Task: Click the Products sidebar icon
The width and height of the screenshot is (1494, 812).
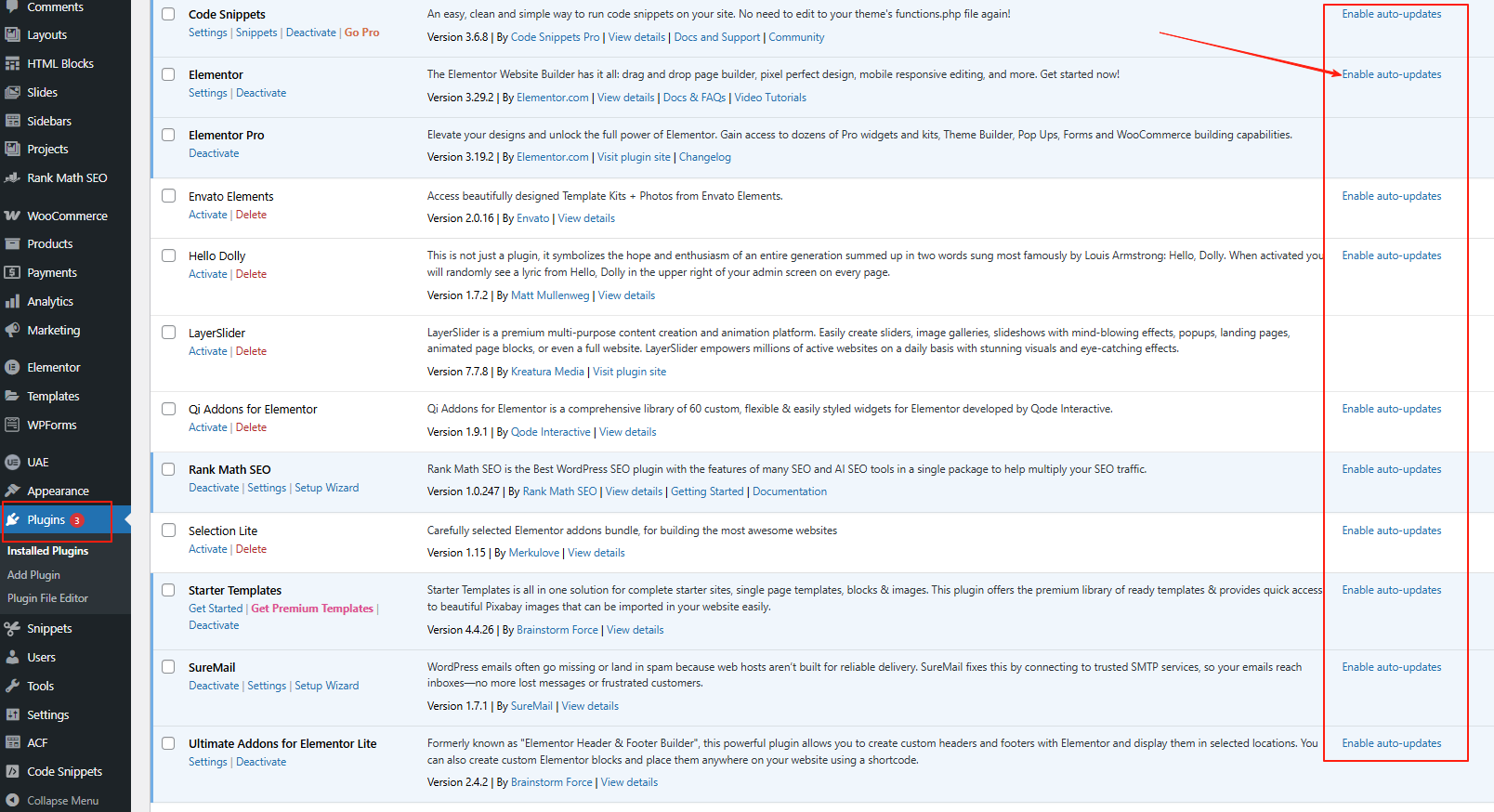Action: [x=12, y=244]
